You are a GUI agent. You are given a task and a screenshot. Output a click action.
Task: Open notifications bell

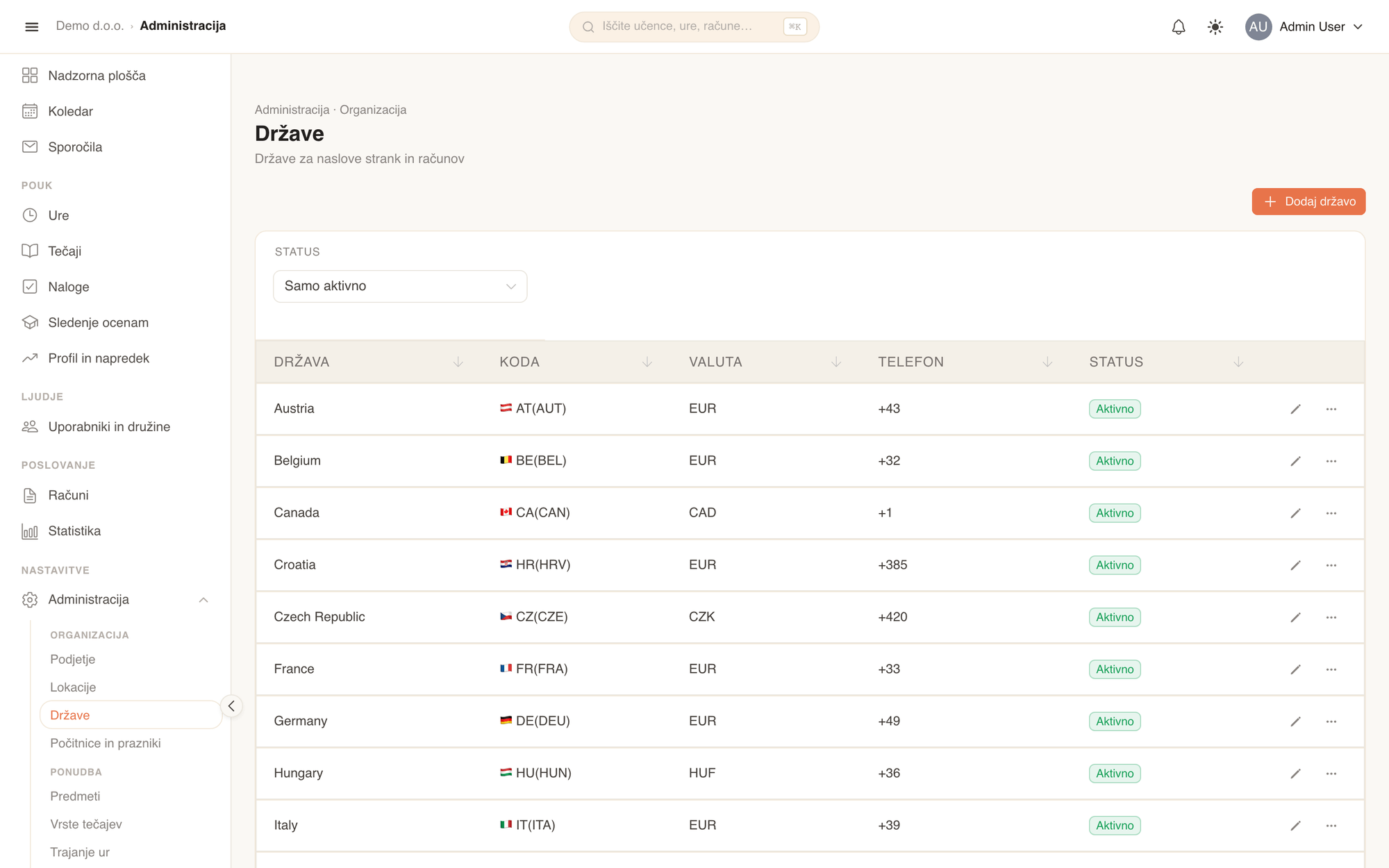(x=1179, y=26)
